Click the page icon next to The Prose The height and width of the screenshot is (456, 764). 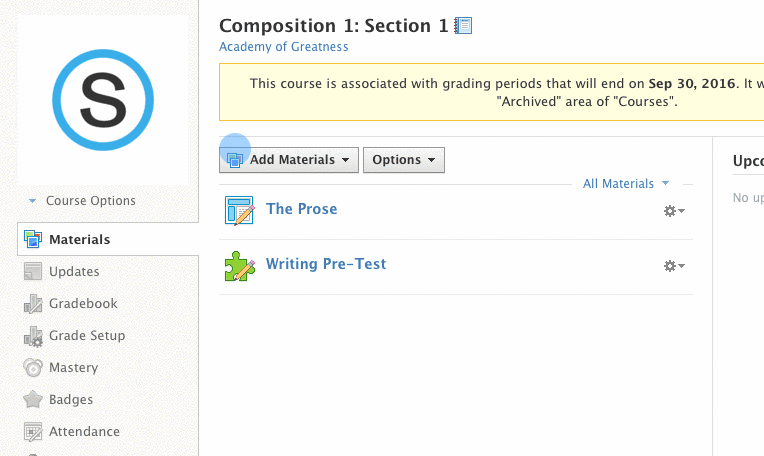[x=239, y=210]
